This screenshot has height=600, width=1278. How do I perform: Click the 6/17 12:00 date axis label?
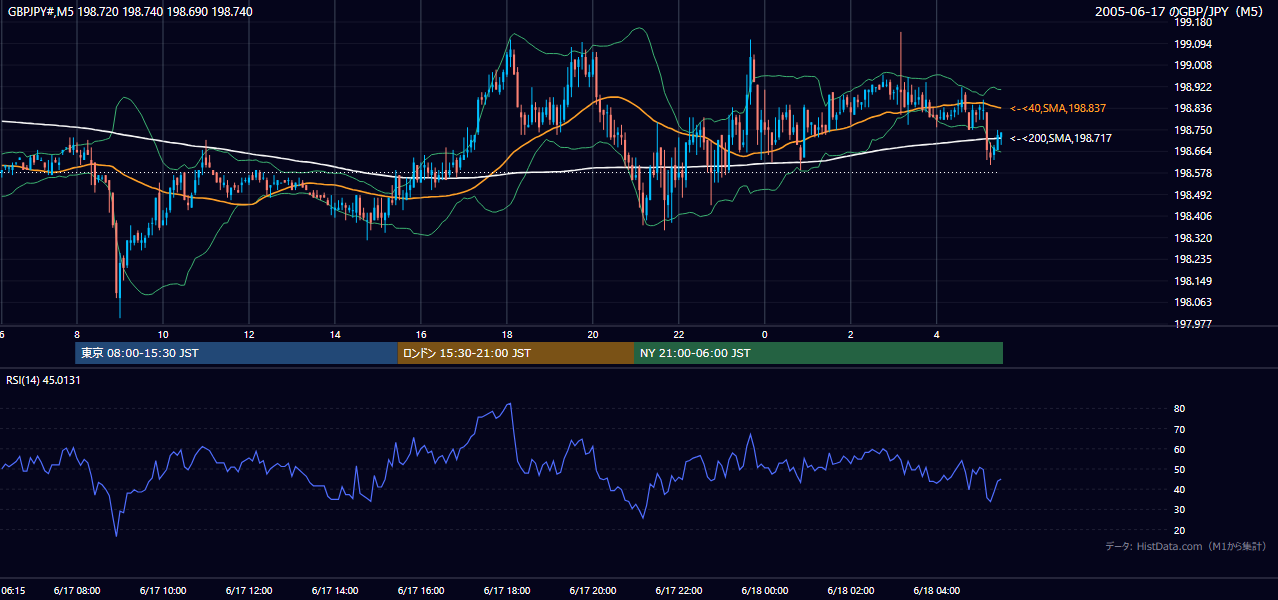pos(248,590)
